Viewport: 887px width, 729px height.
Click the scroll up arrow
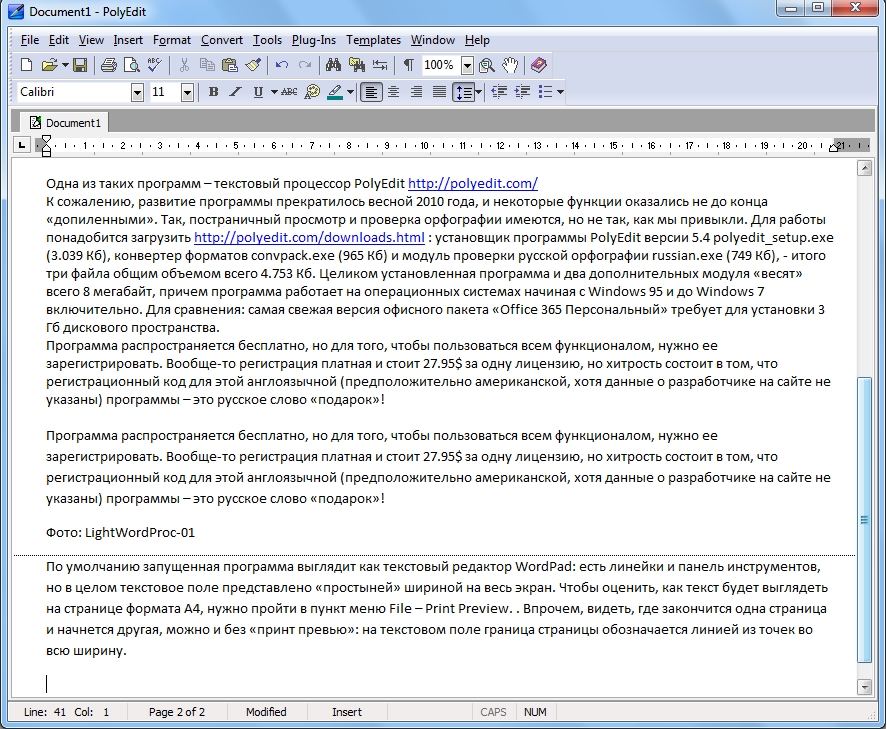click(x=864, y=168)
